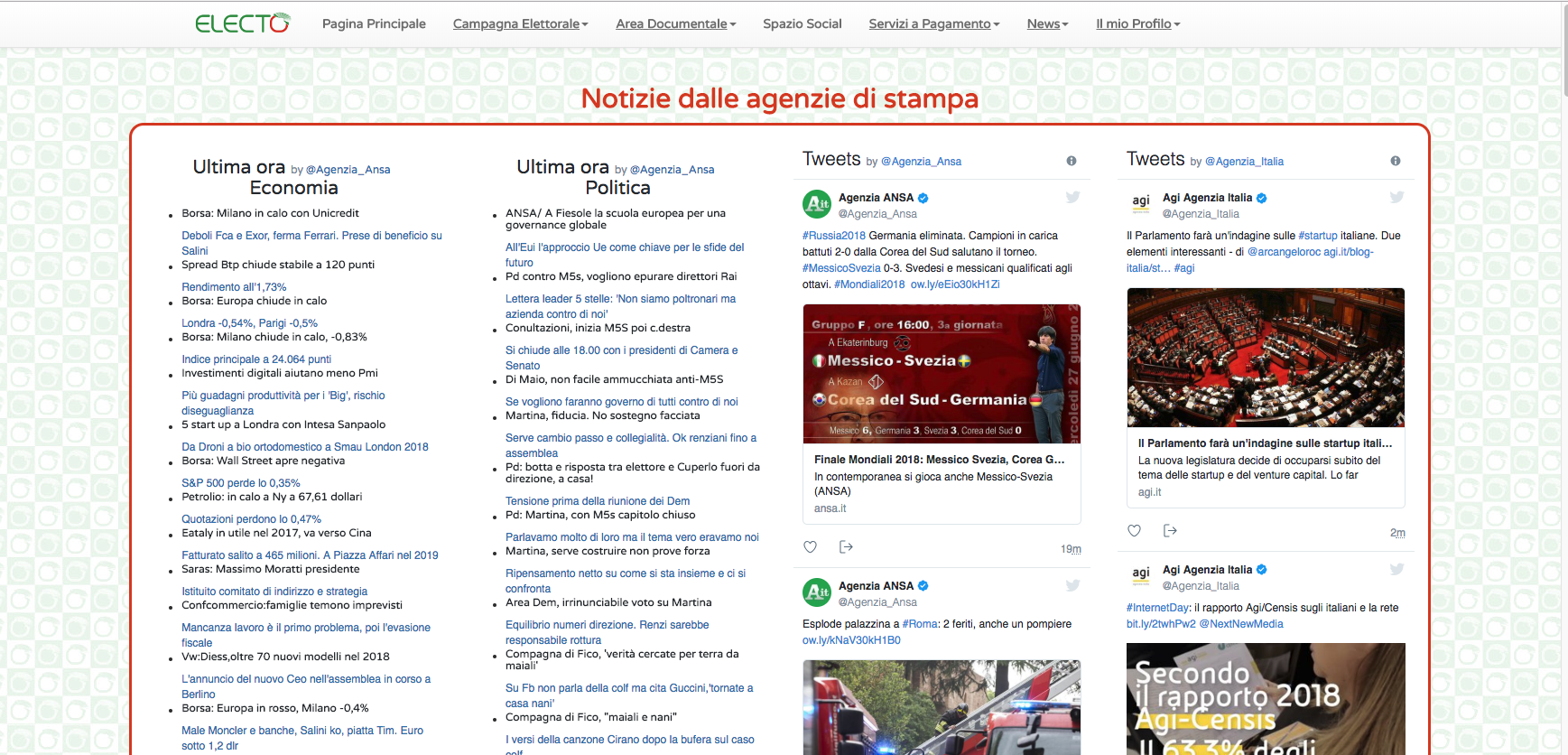Share the Agi Parlamento startup tweet
1568x755 pixels.
[1170, 530]
